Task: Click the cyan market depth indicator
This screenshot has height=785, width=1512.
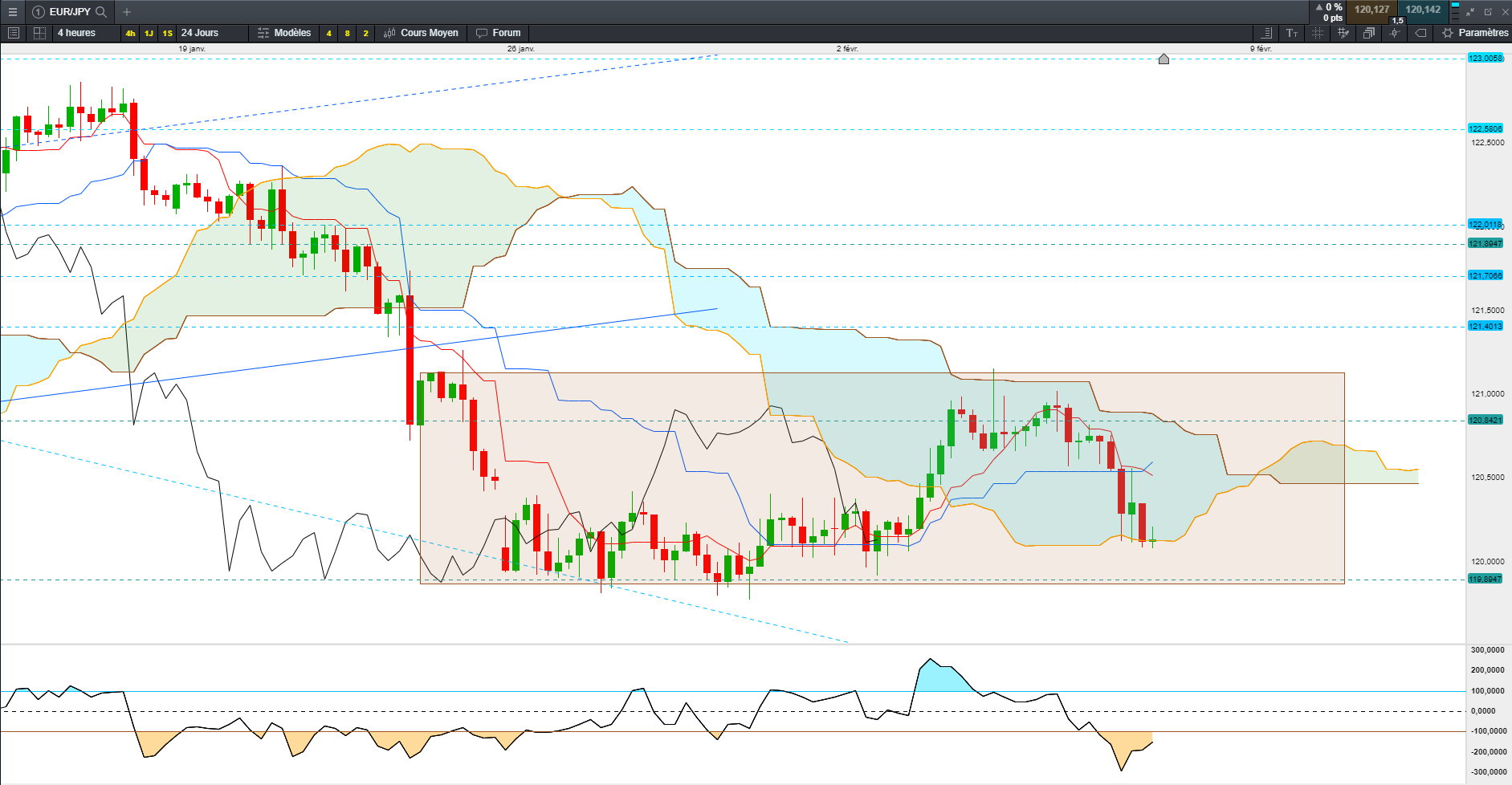Action: pos(1456,11)
